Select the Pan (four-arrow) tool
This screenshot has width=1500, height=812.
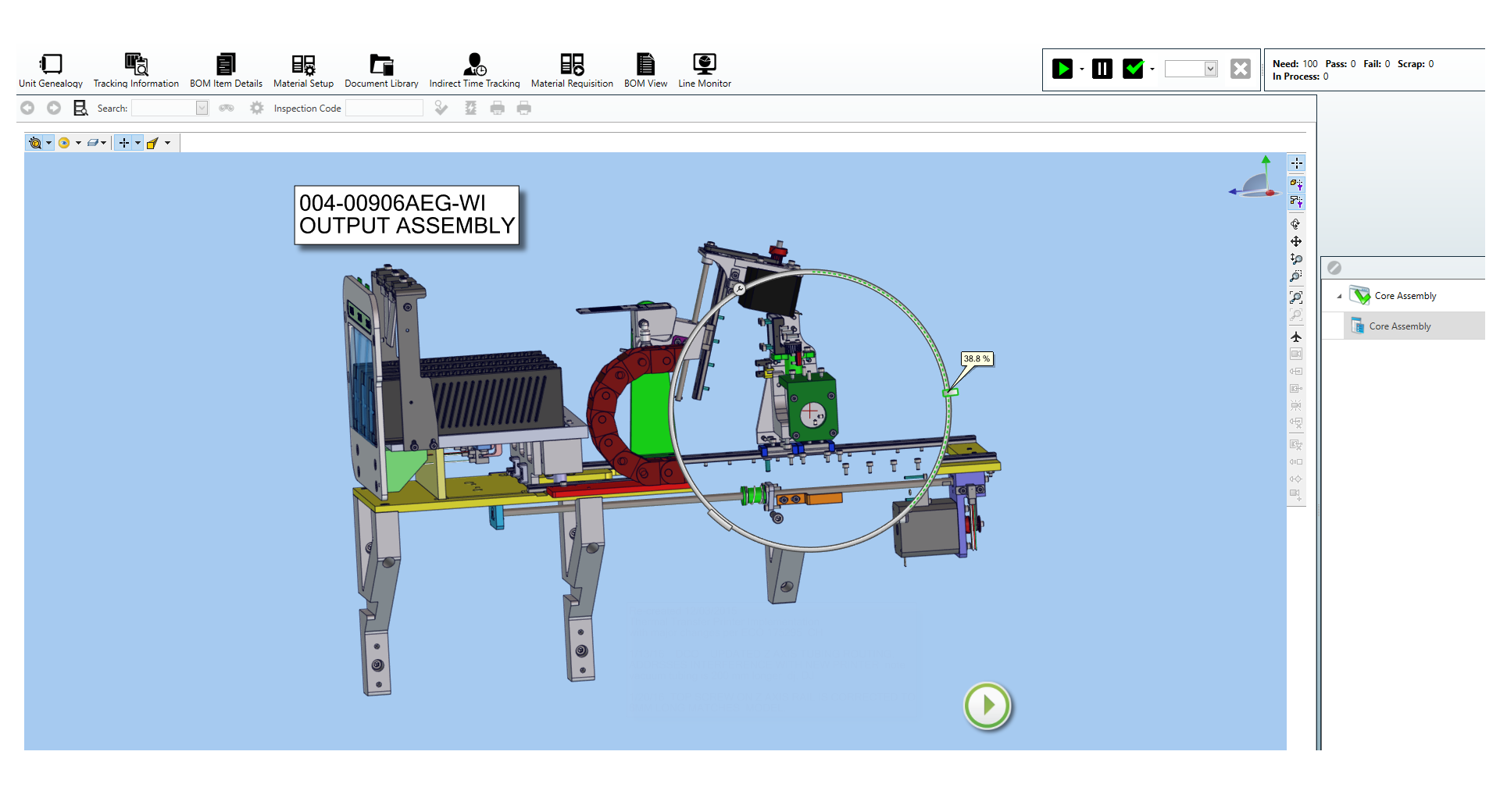1296,241
